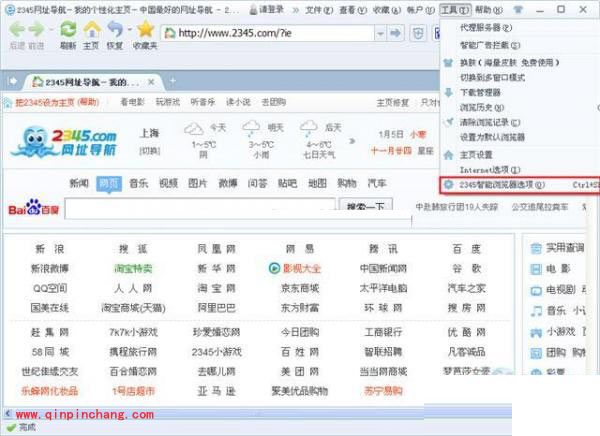
Task: Open Internet选项 from Tools menu
Action: click(x=490, y=170)
